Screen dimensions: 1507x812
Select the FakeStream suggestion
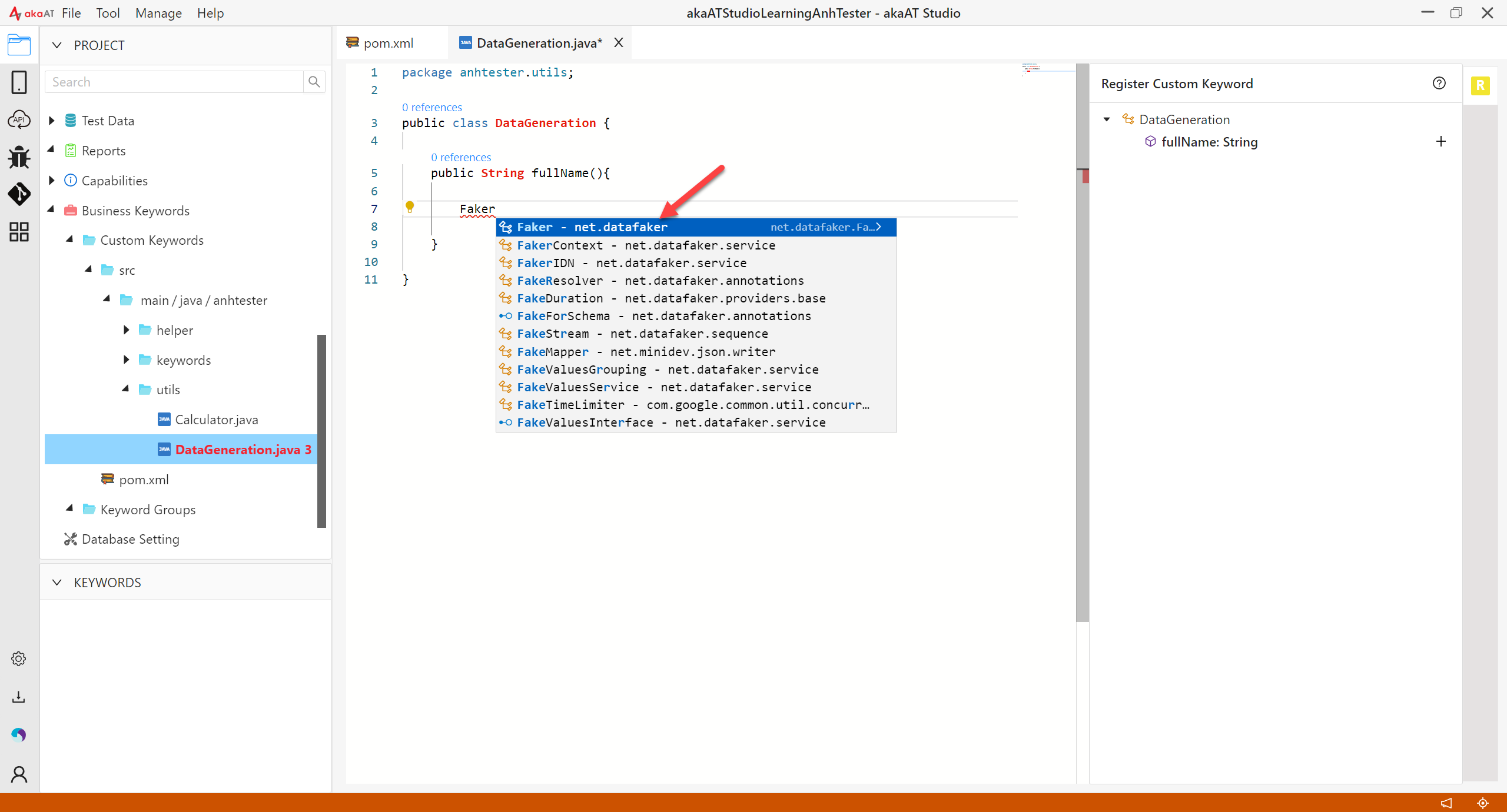696,334
